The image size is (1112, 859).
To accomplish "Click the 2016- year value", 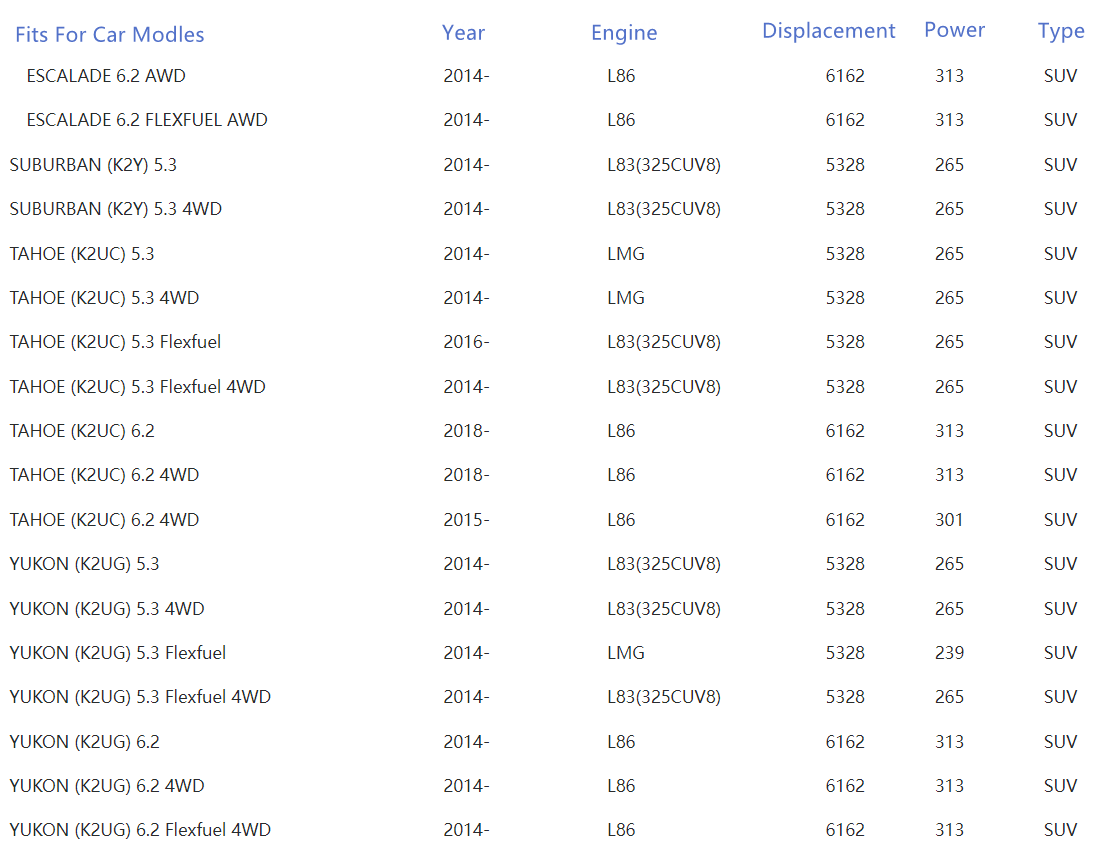I will point(466,342).
